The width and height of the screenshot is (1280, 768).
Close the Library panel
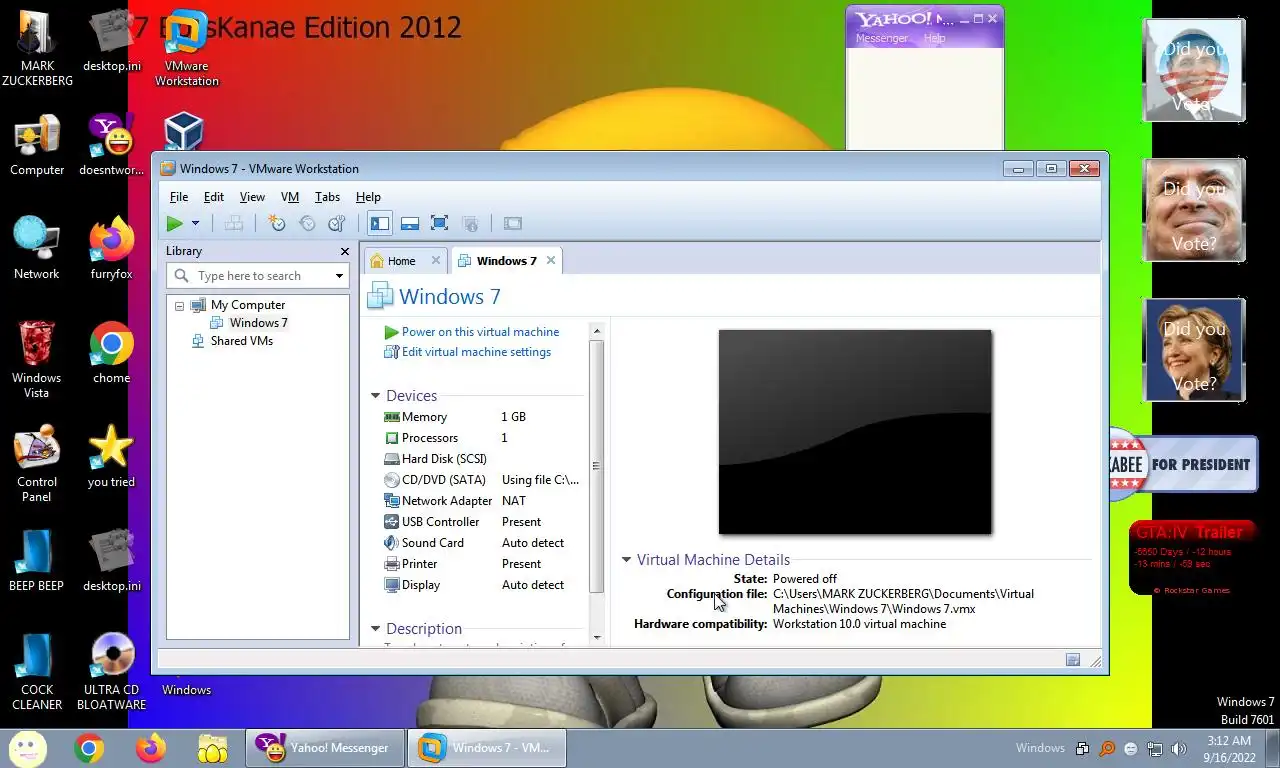tap(345, 251)
